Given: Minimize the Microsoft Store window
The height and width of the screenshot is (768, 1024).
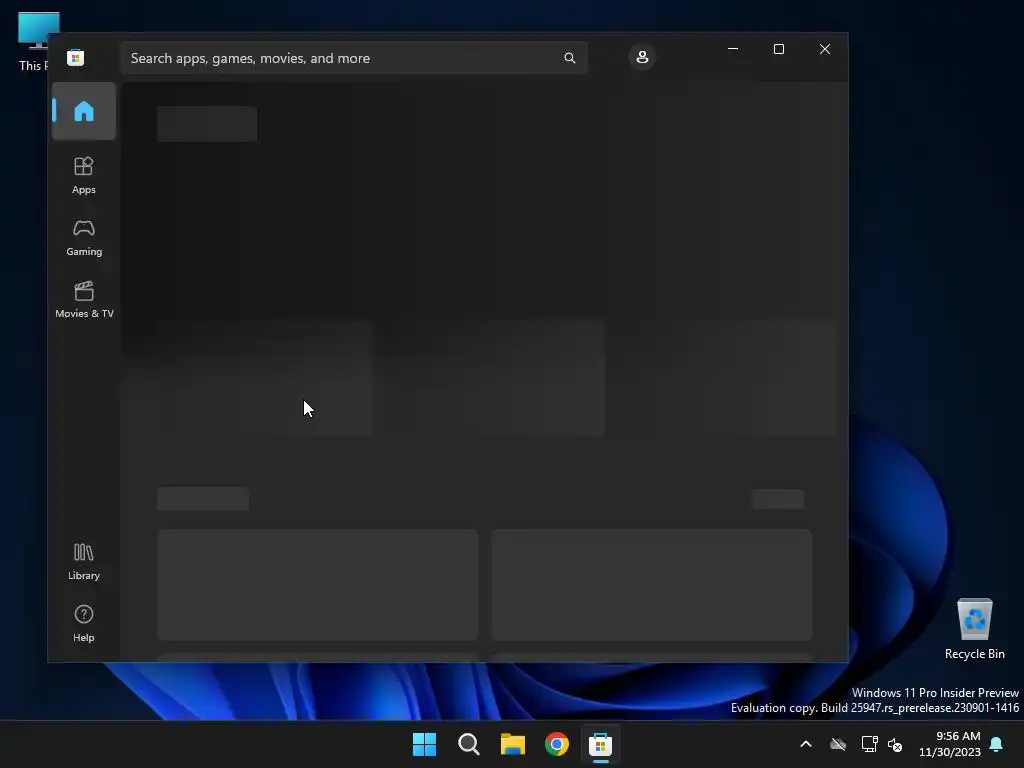Looking at the screenshot, I should tap(733, 49).
